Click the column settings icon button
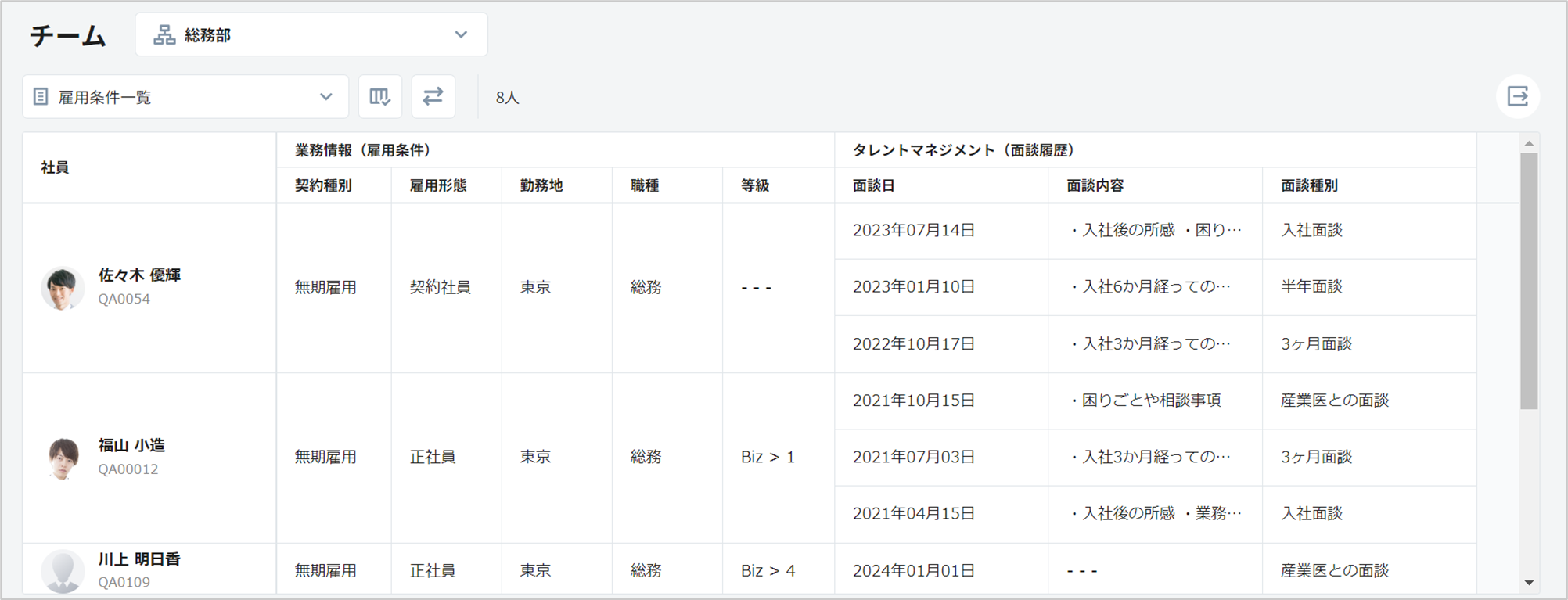Screen dimensions: 1568x600 (380, 97)
